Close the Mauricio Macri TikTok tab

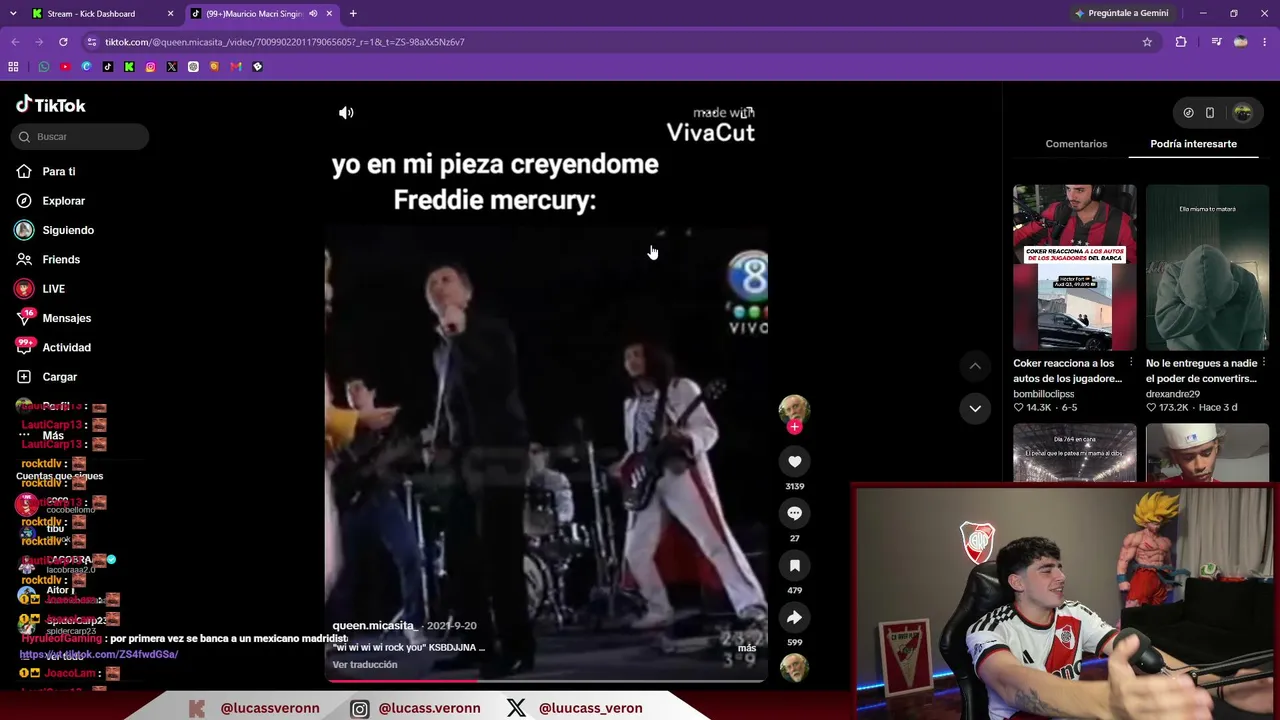coord(329,14)
